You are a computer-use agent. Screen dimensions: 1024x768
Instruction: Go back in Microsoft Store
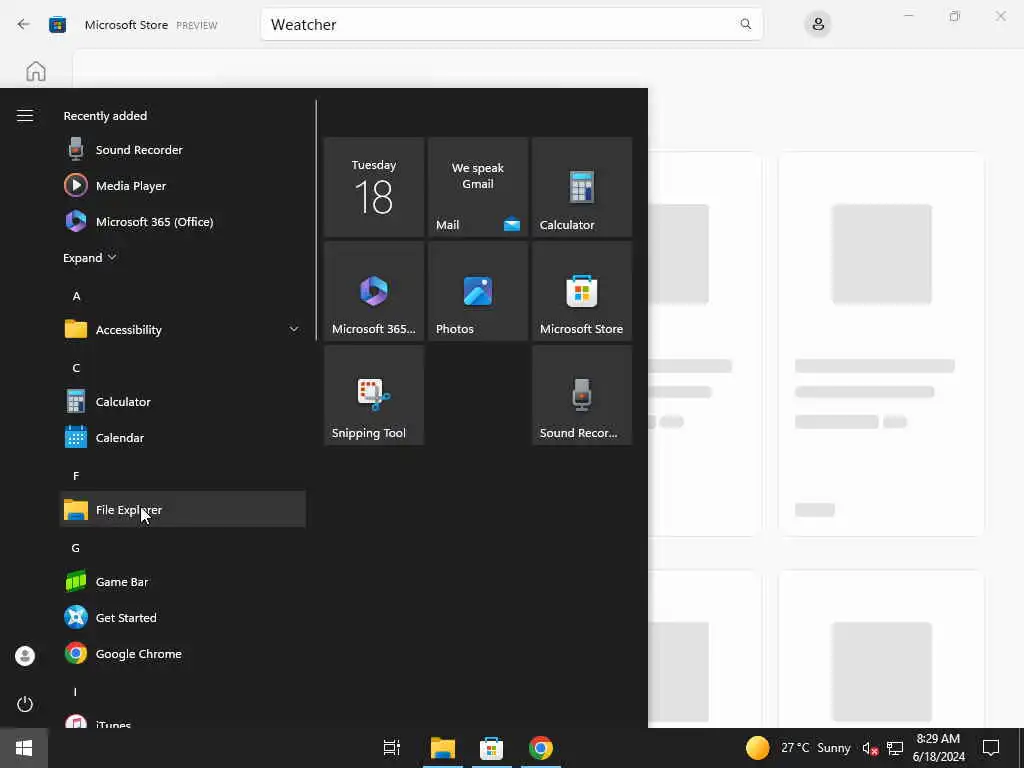click(24, 24)
